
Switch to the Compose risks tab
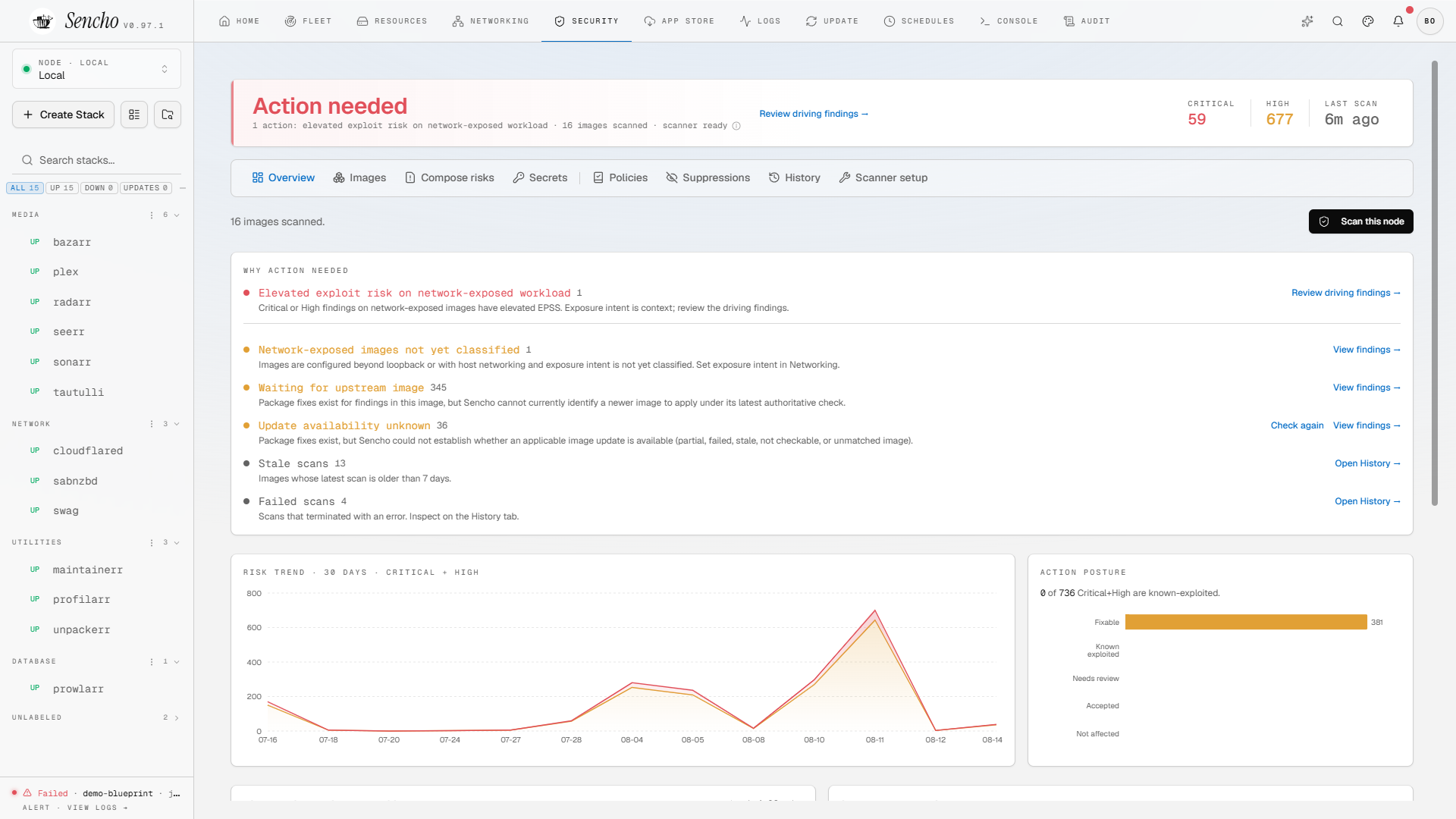[x=450, y=178]
